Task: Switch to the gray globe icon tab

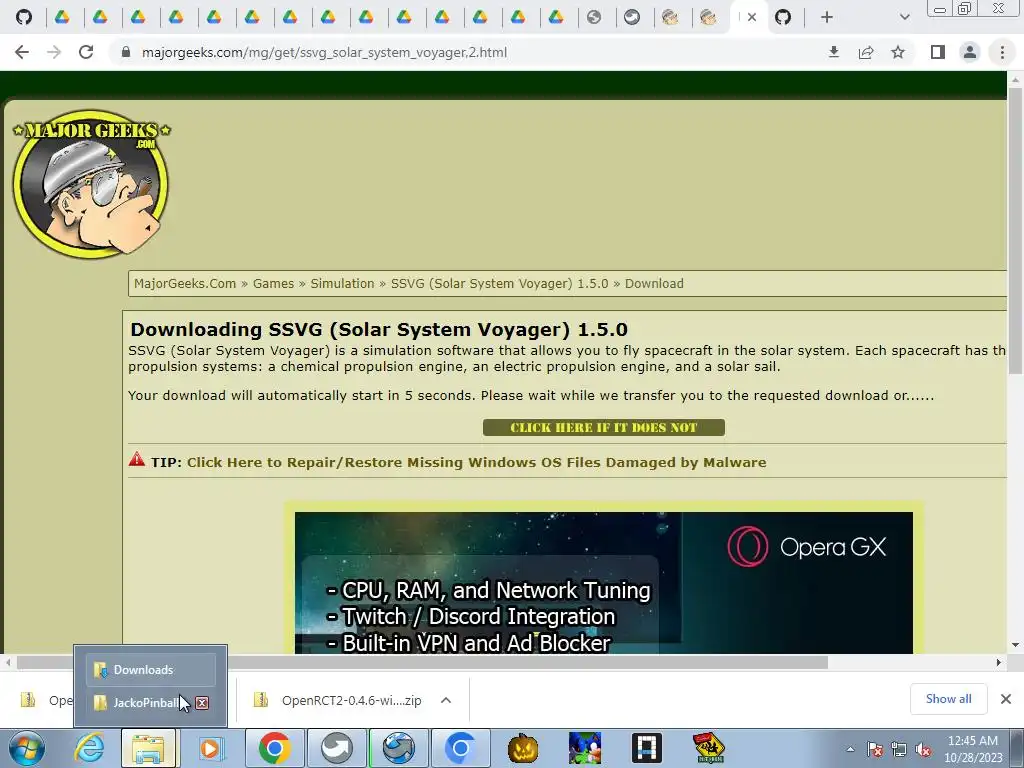Action: pos(594,17)
